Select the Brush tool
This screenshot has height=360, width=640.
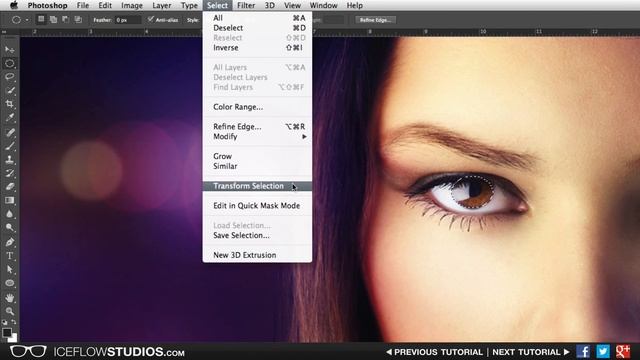click(10, 146)
